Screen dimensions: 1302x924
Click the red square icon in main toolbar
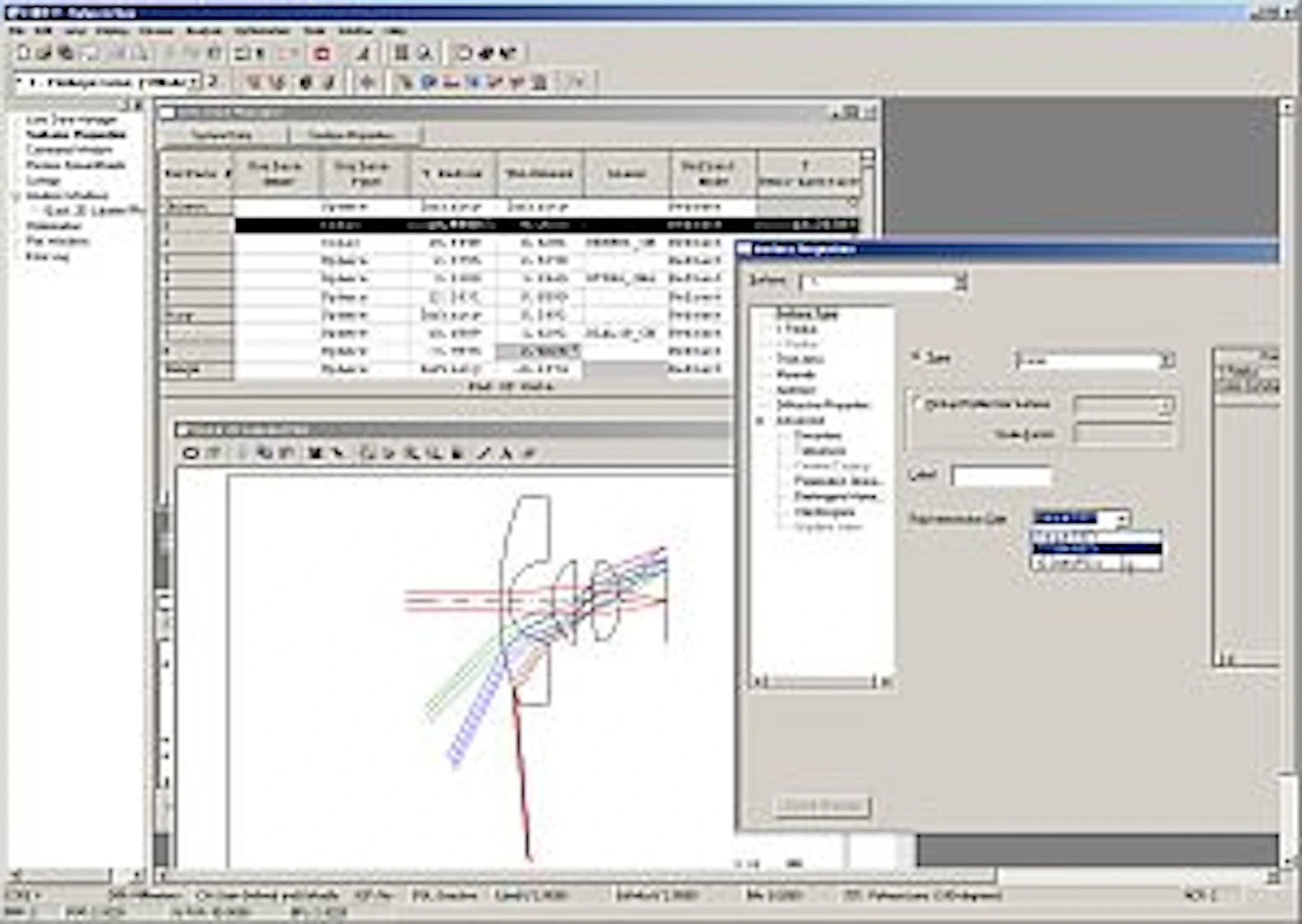click(x=322, y=54)
